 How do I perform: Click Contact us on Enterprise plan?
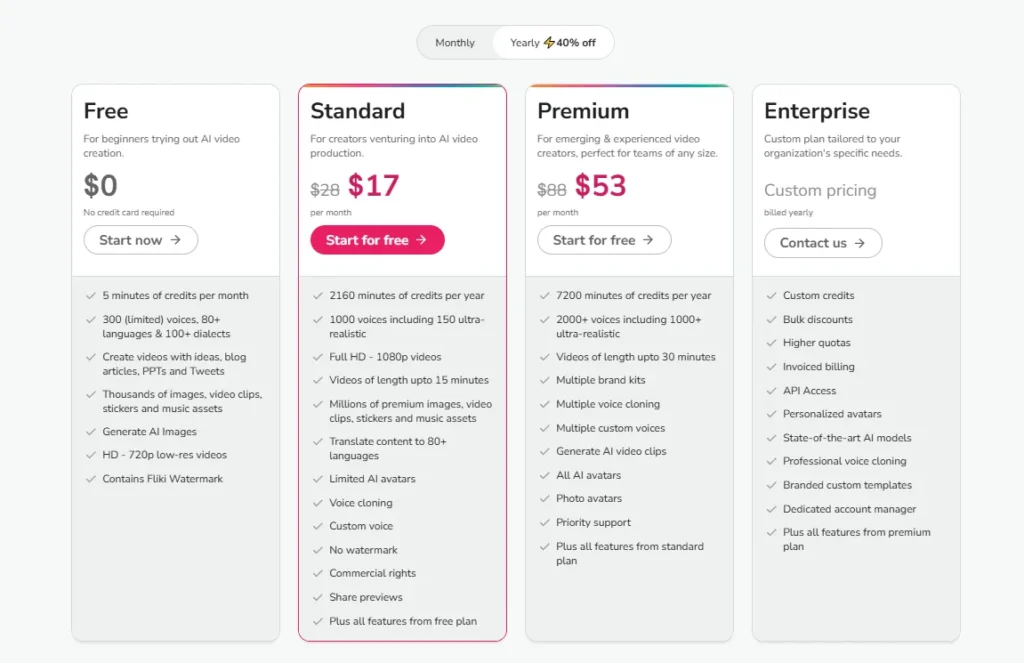[823, 243]
